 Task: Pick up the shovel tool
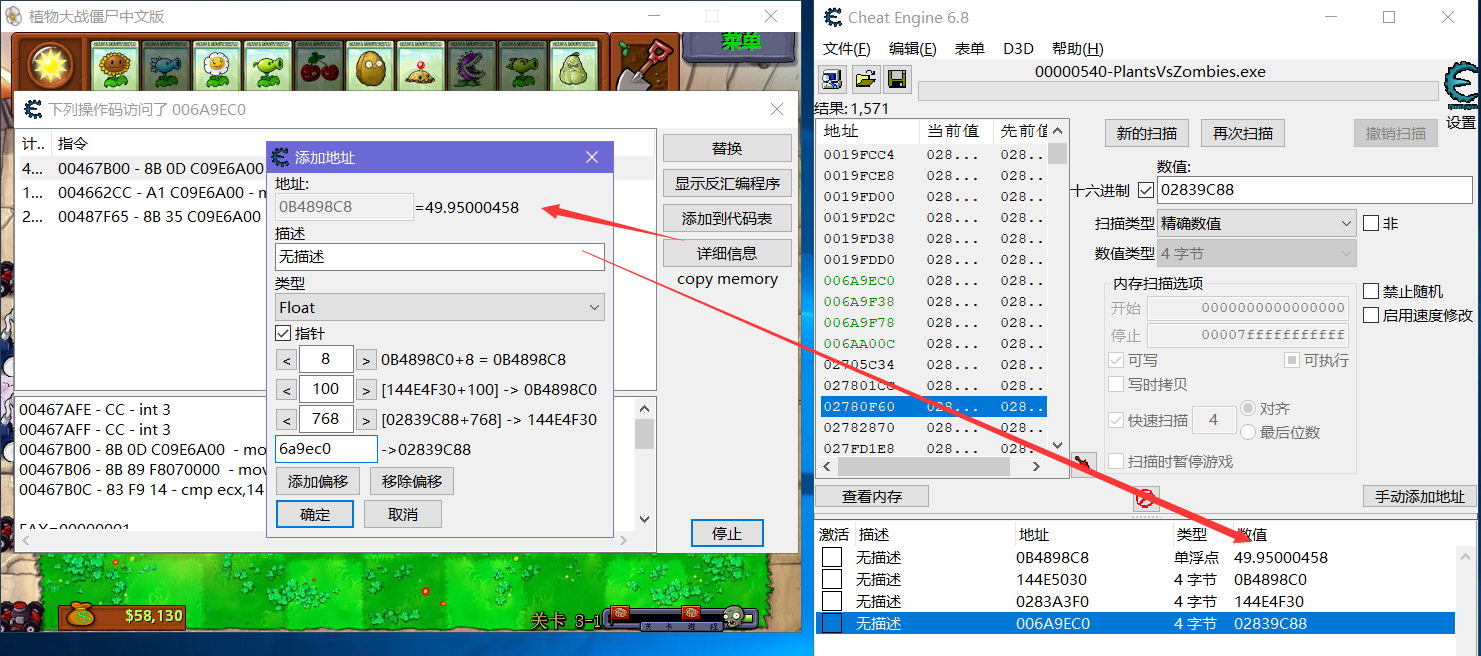645,62
